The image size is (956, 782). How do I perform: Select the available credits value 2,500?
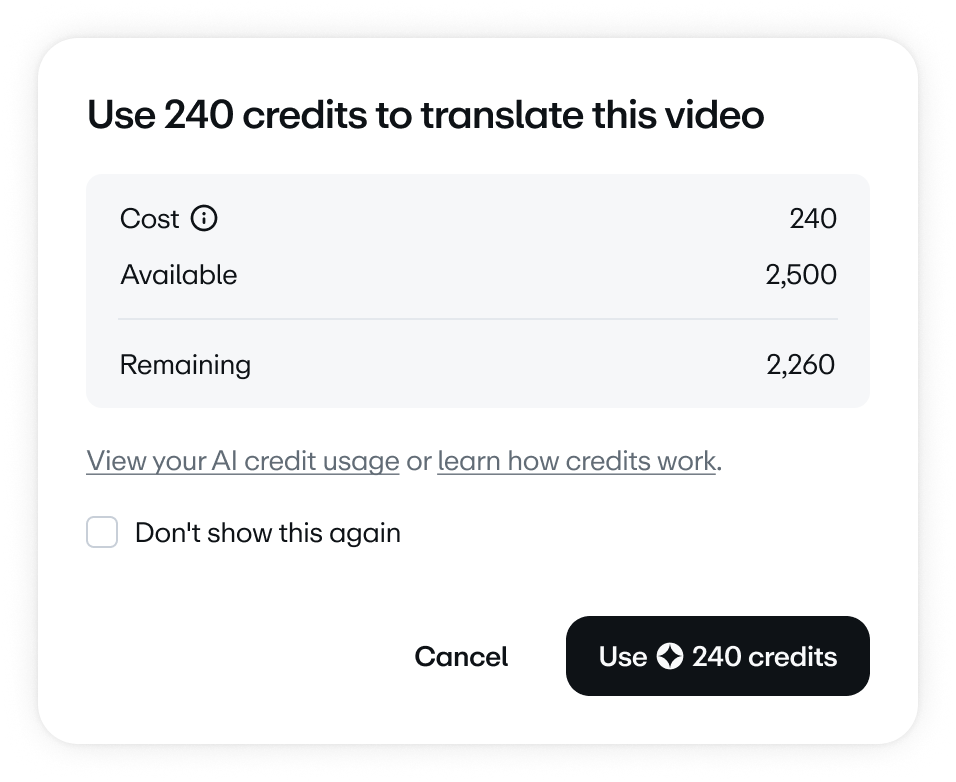coord(800,274)
